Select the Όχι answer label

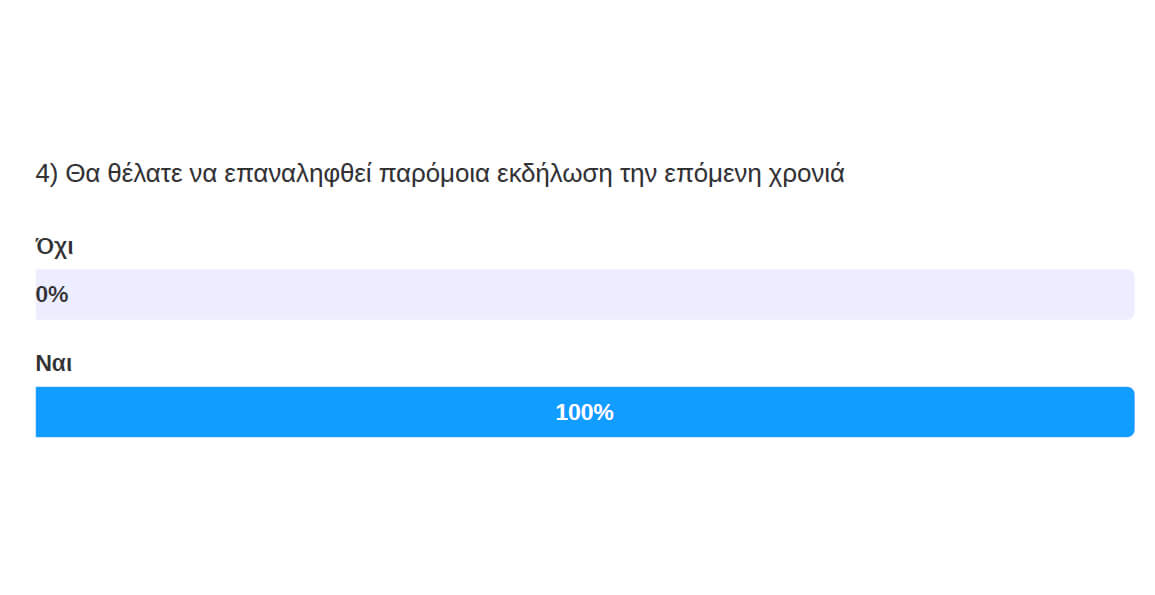point(54,247)
